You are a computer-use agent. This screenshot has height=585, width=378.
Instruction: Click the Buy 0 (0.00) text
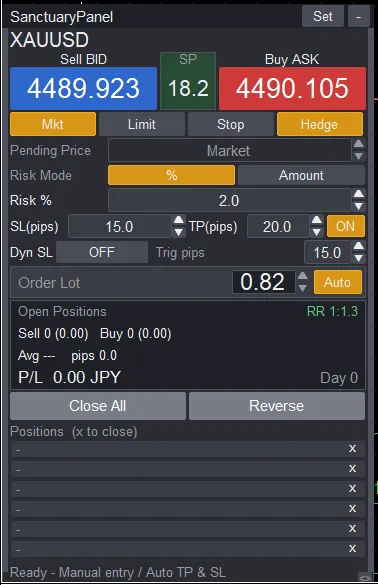click(135, 334)
